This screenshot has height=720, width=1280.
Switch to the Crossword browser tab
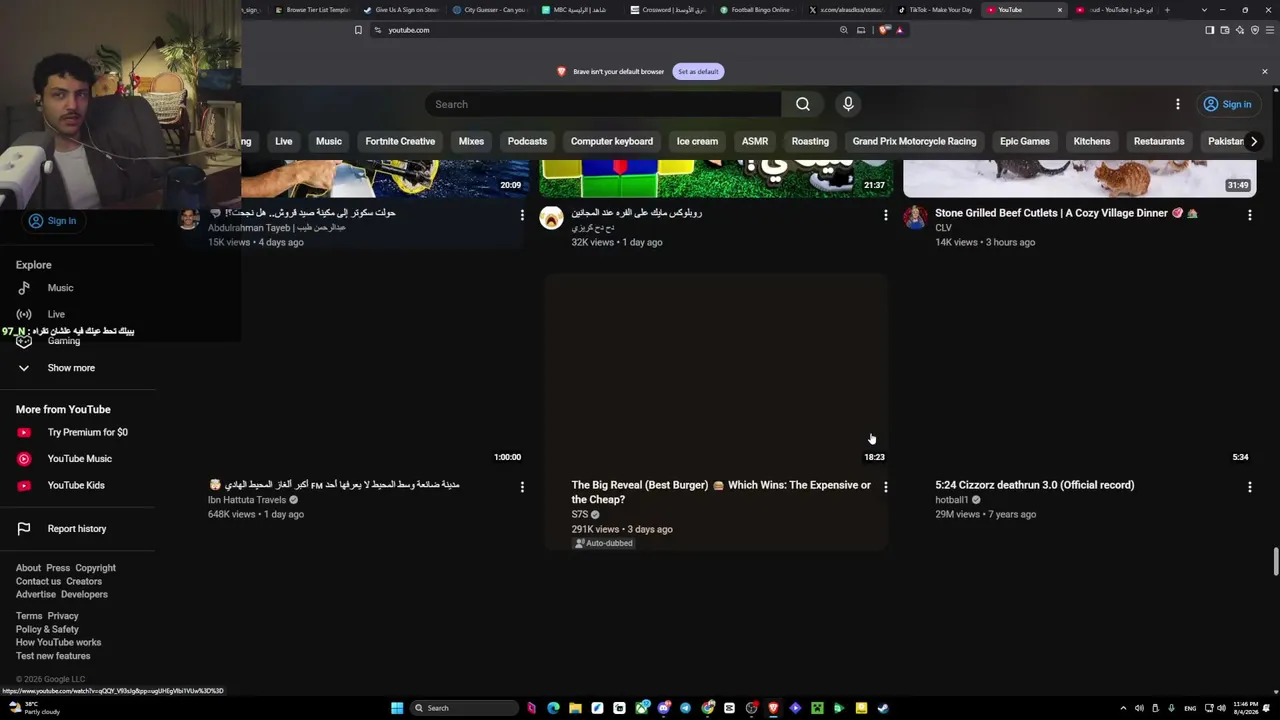click(670, 10)
